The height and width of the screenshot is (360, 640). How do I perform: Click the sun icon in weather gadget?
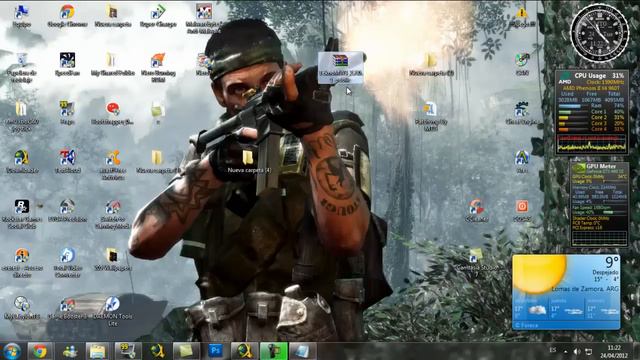pyautogui.click(x=540, y=273)
